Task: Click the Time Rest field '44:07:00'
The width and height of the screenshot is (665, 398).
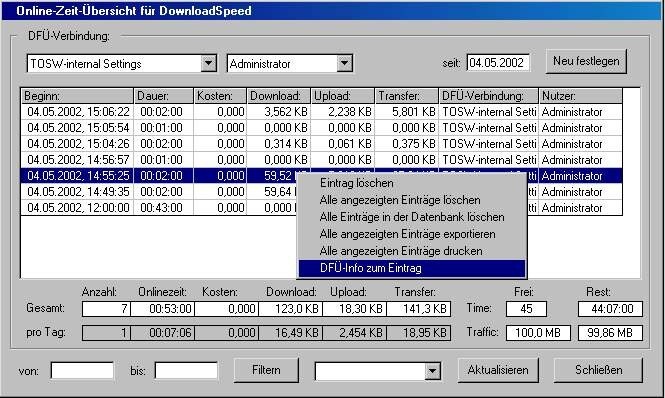Action: 610,308
